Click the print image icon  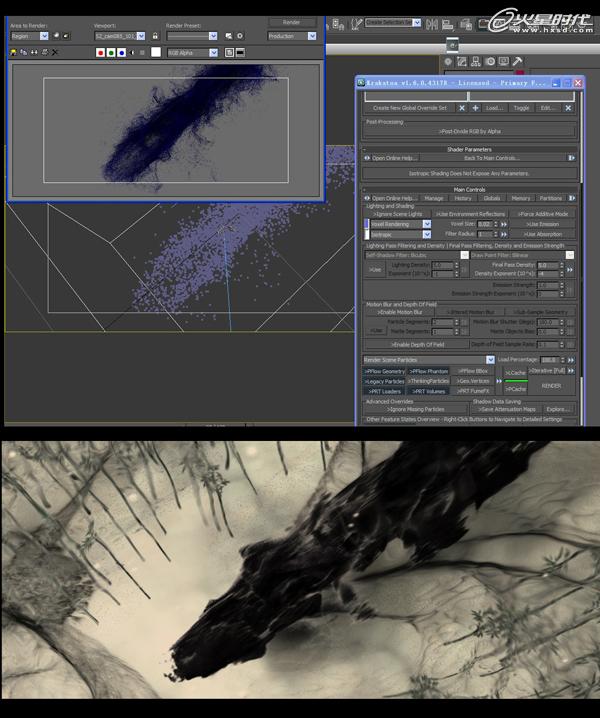click(43, 51)
